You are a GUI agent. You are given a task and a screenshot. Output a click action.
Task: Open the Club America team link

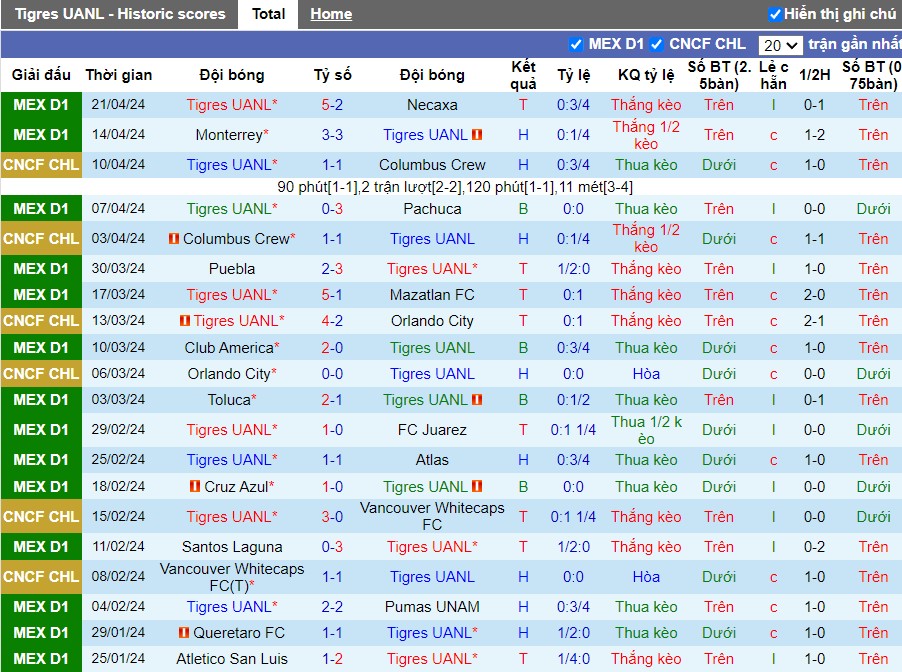pos(229,348)
